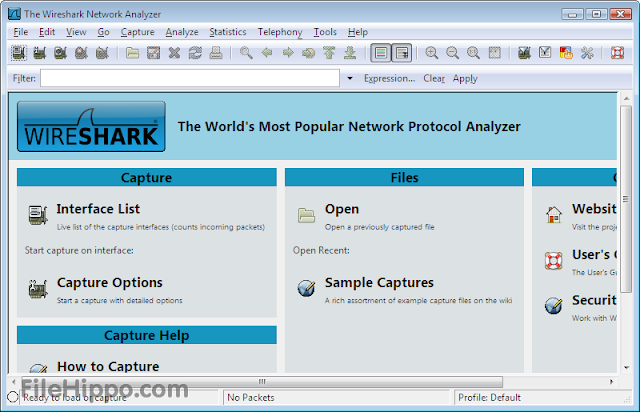Image resolution: width=640 pixels, height=412 pixels.
Task: Open User's Guide lifebuoy link
Action: tap(553, 261)
